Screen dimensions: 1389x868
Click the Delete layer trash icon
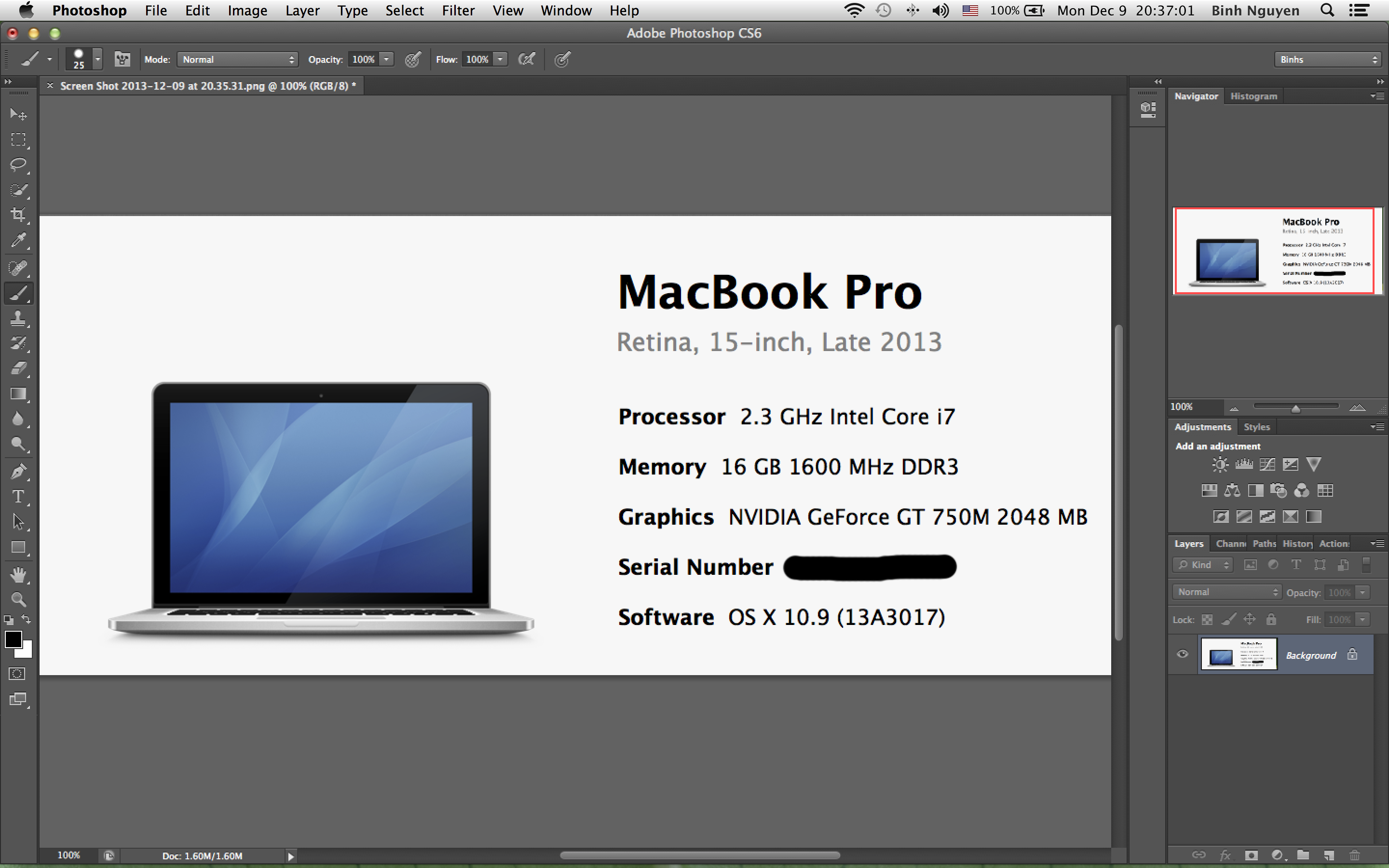1355,855
